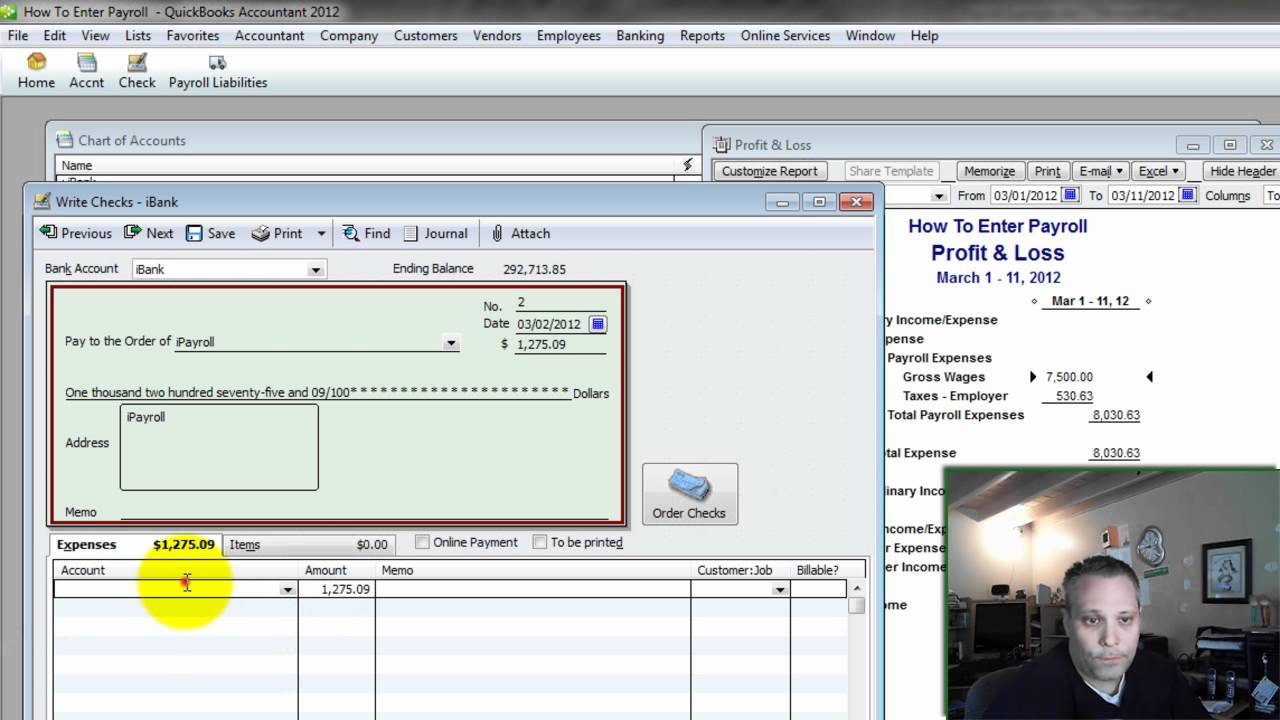This screenshot has width=1280, height=720.
Task: Click the Hide Header button
Action: pyautogui.click(x=1243, y=171)
